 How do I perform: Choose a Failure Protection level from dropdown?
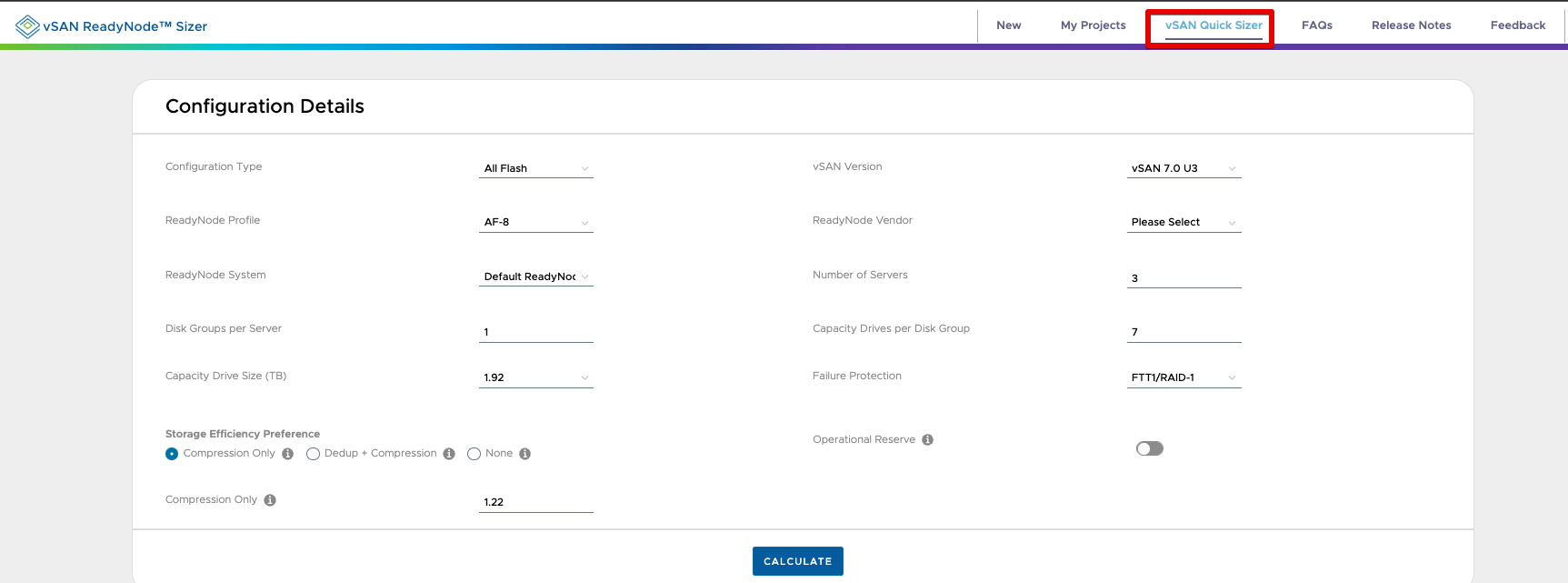coord(1183,377)
